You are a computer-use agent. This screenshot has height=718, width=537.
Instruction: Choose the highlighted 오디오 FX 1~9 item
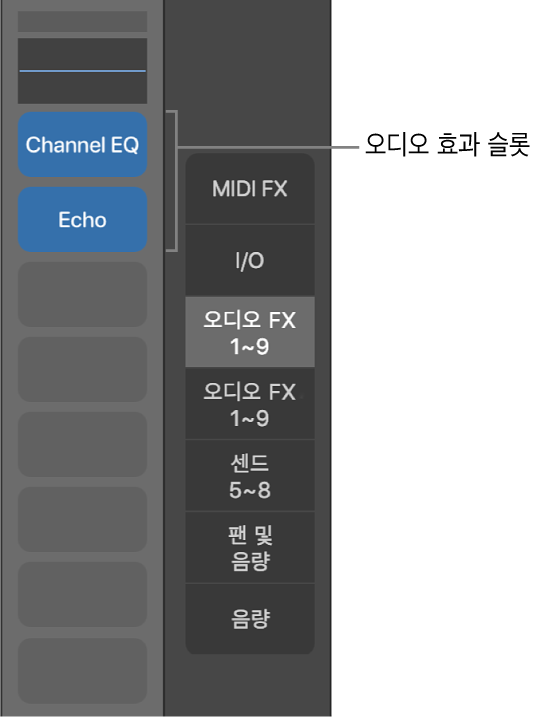(250, 332)
